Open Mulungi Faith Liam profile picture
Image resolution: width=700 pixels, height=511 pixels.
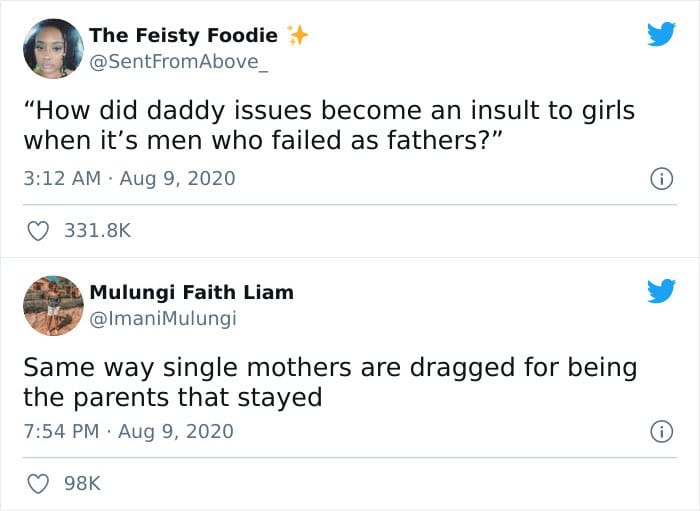coord(53,305)
